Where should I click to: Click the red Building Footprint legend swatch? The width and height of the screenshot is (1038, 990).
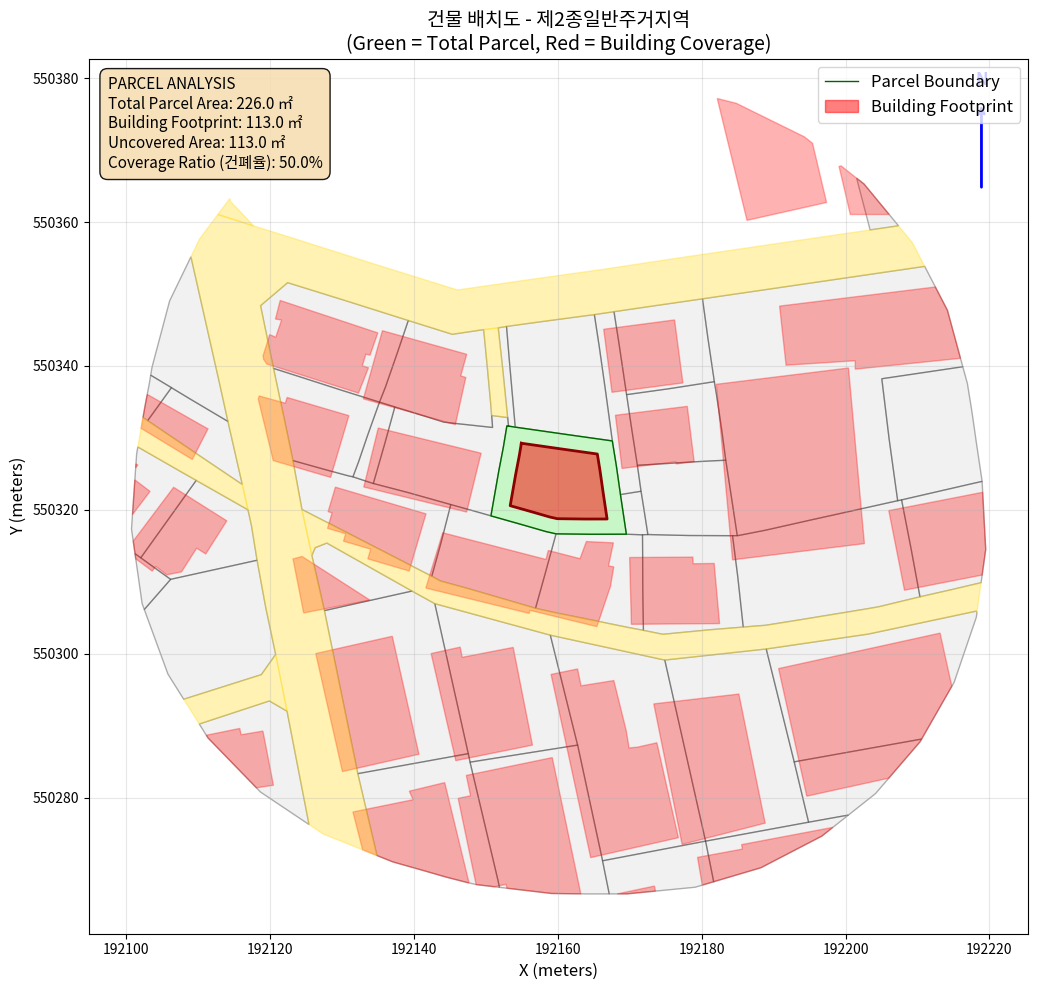point(843,106)
